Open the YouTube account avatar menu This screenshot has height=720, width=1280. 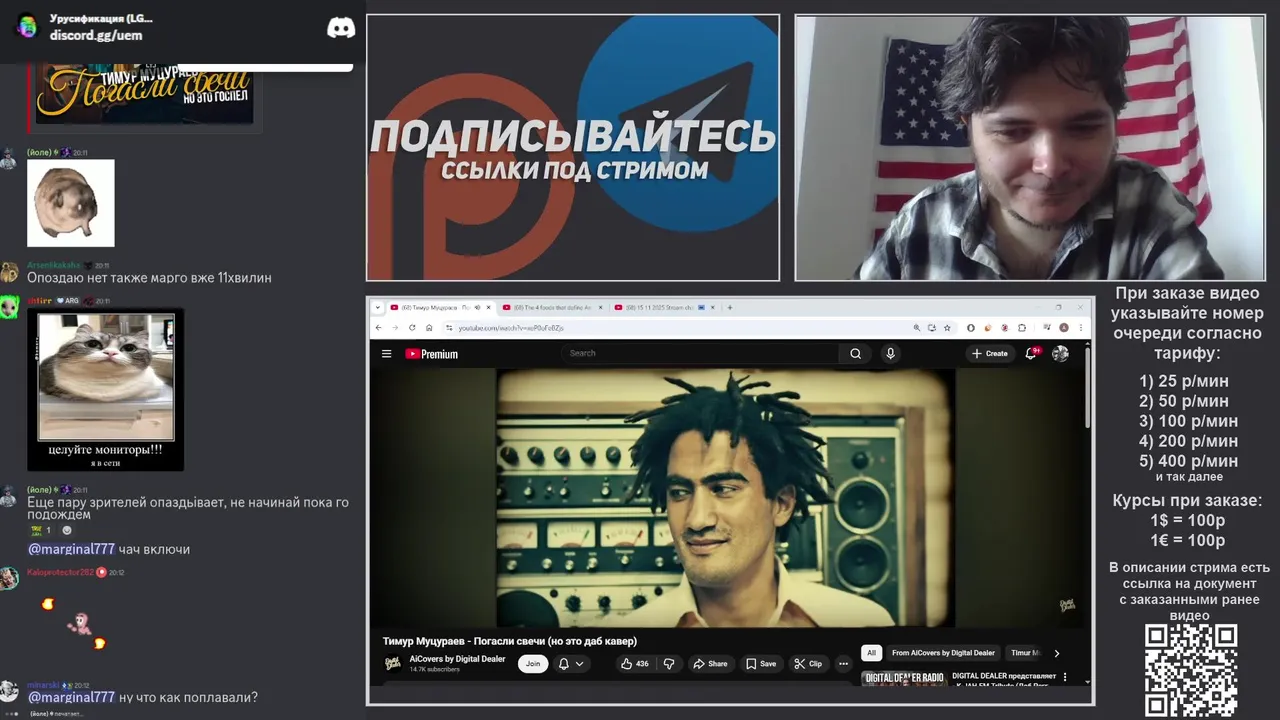point(1060,353)
